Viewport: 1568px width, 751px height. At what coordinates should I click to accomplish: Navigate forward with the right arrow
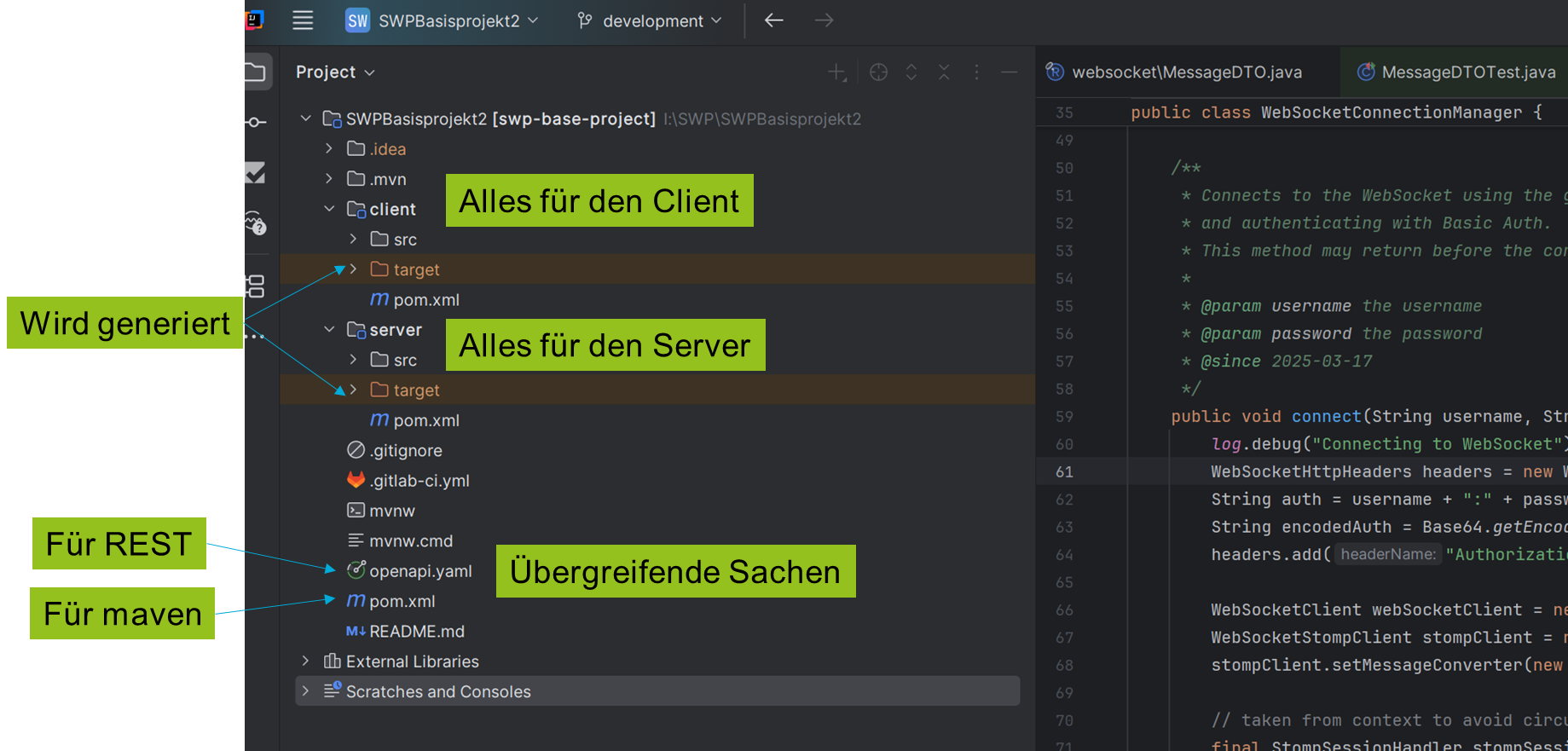pyautogui.click(x=823, y=20)
